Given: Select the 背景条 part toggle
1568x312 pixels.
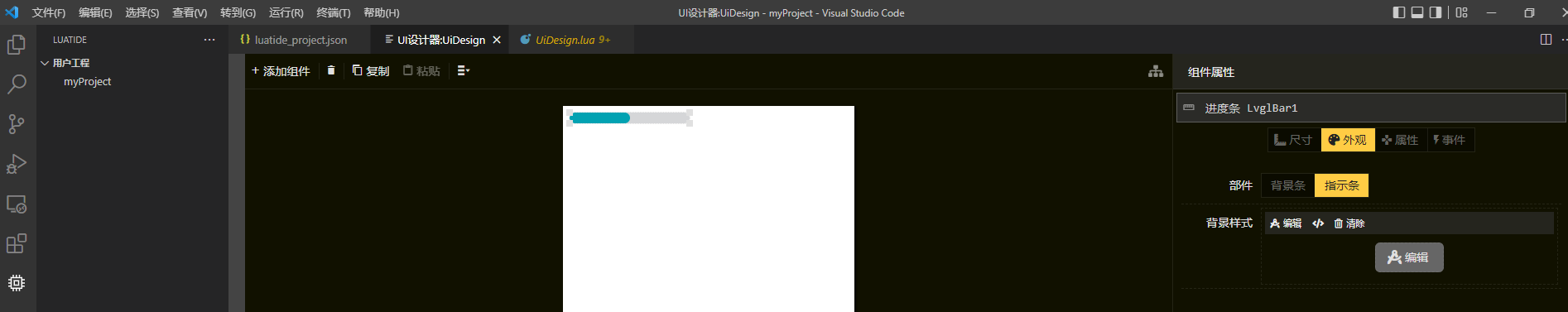Looking at the screenshot, I should [1288, 185].
